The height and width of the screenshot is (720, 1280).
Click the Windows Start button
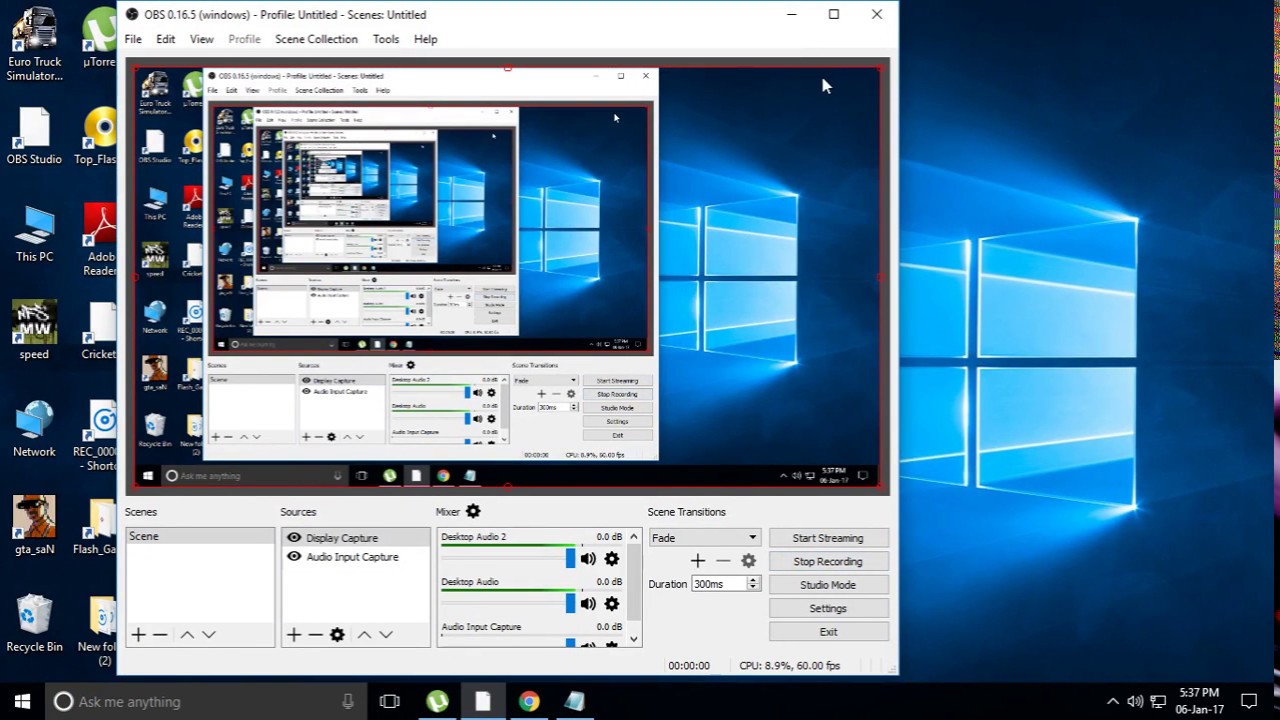click(23, 701)
